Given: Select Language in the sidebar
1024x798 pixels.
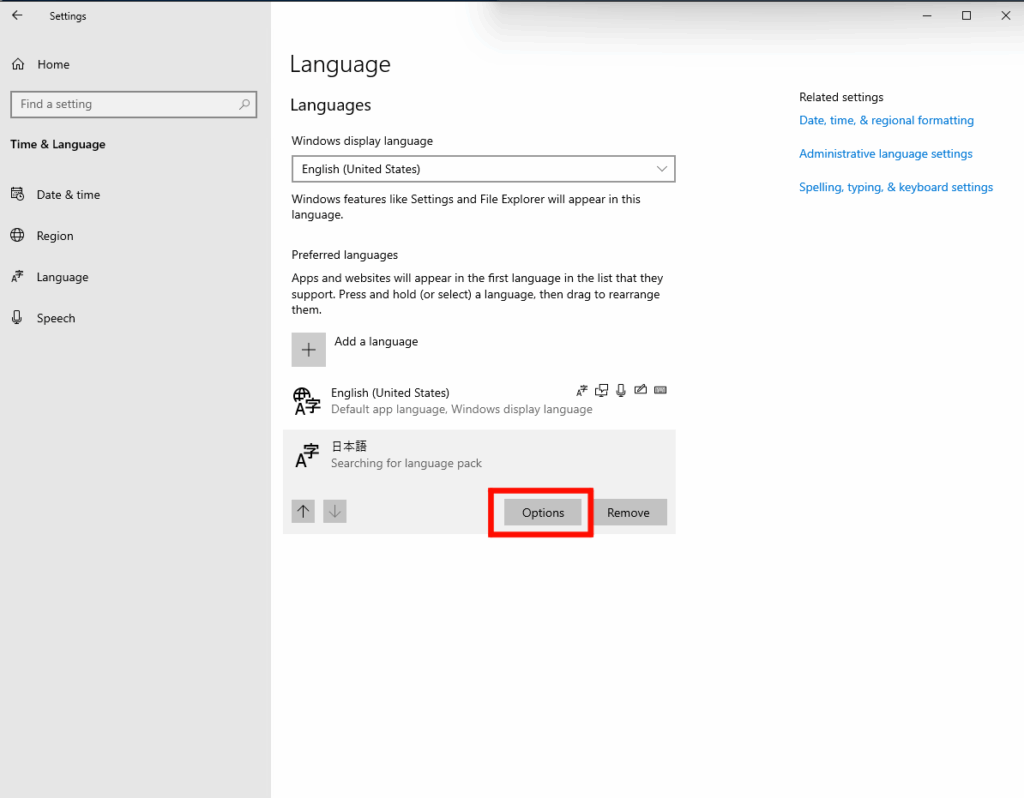Looking at the screenshot, I should [62, 277].
